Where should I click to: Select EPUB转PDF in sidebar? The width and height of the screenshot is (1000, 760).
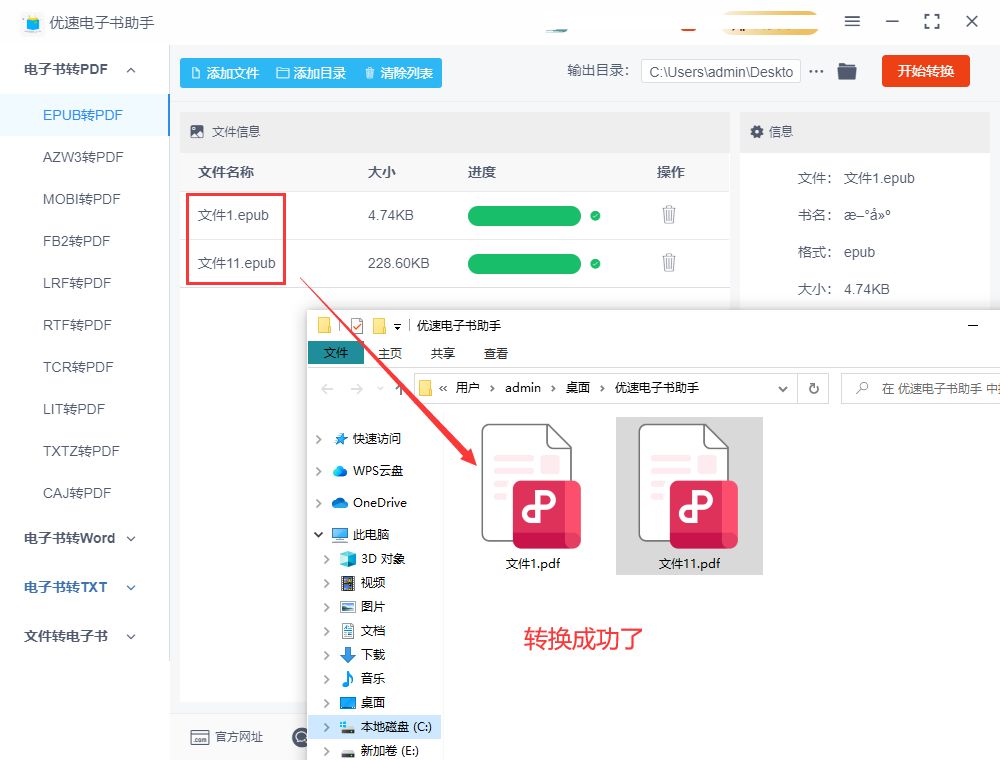[x=83, y=115]
